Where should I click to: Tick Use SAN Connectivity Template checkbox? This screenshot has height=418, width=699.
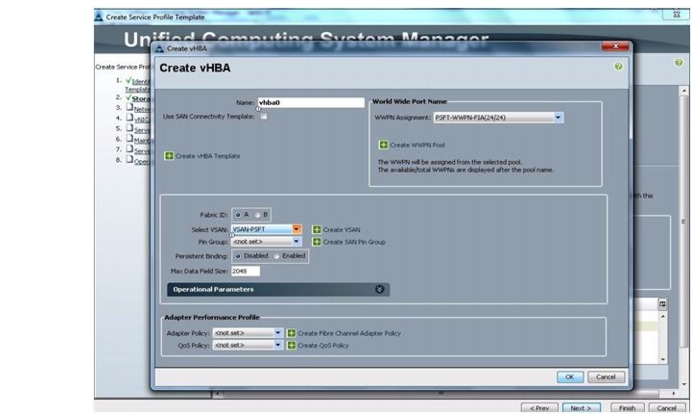(x=264, y=116)
